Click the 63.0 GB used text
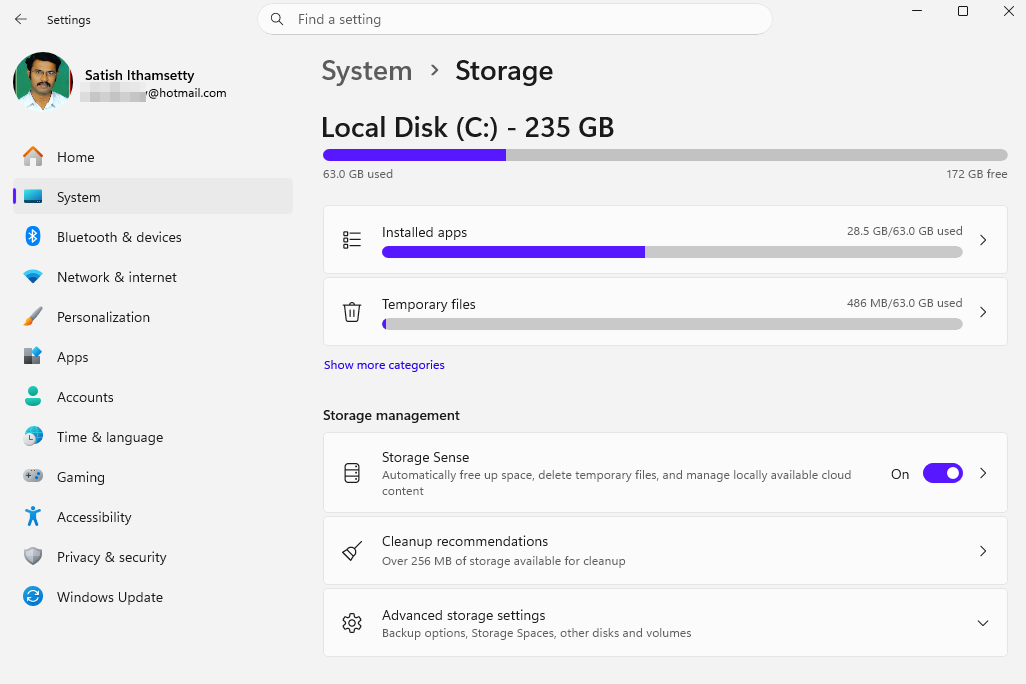 (358, 173)
